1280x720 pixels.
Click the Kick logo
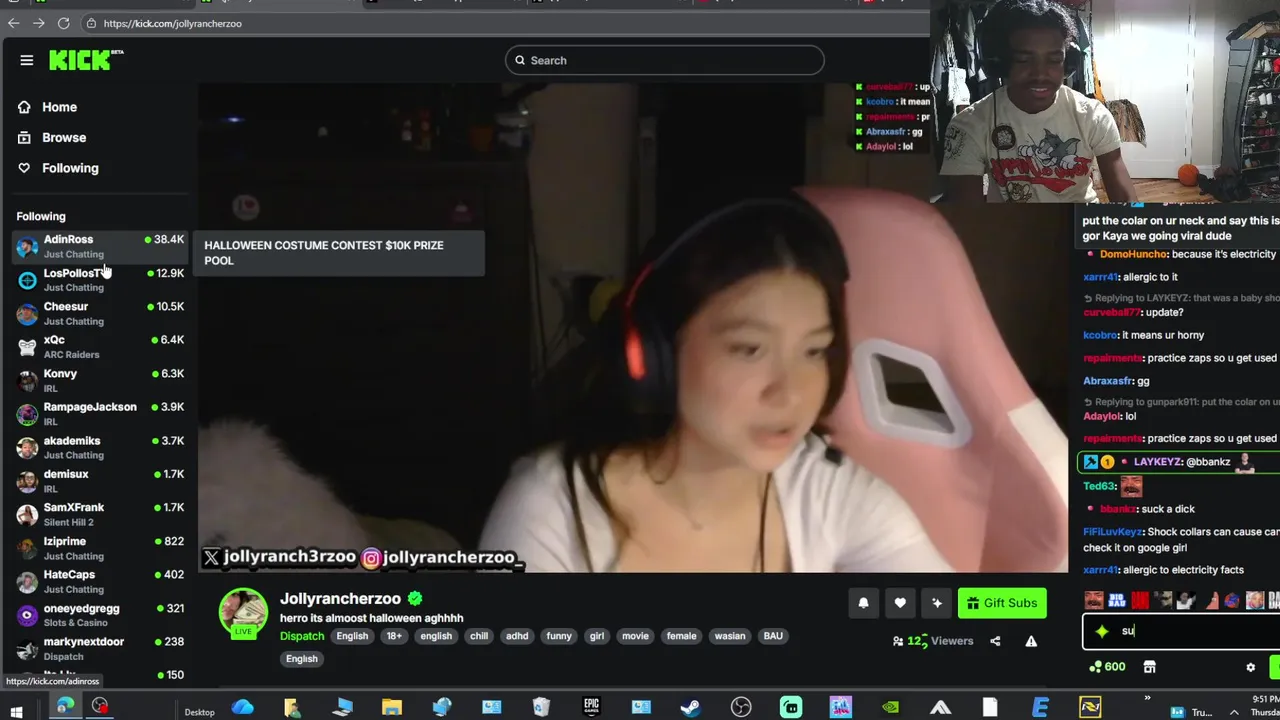click(86, 60)
